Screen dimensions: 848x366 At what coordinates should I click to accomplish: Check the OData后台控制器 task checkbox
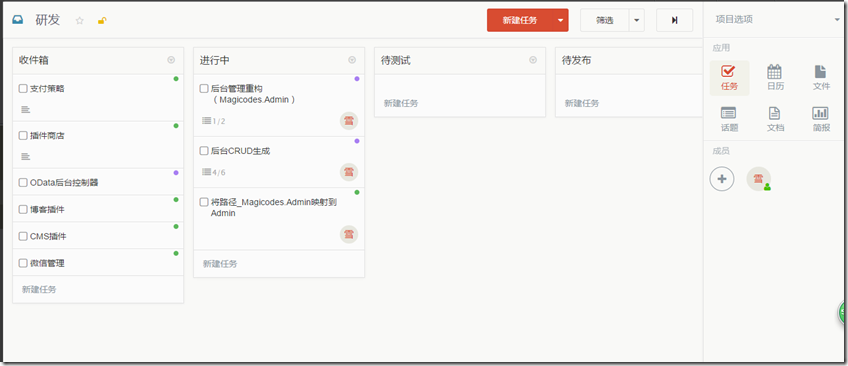click(23, 183)
